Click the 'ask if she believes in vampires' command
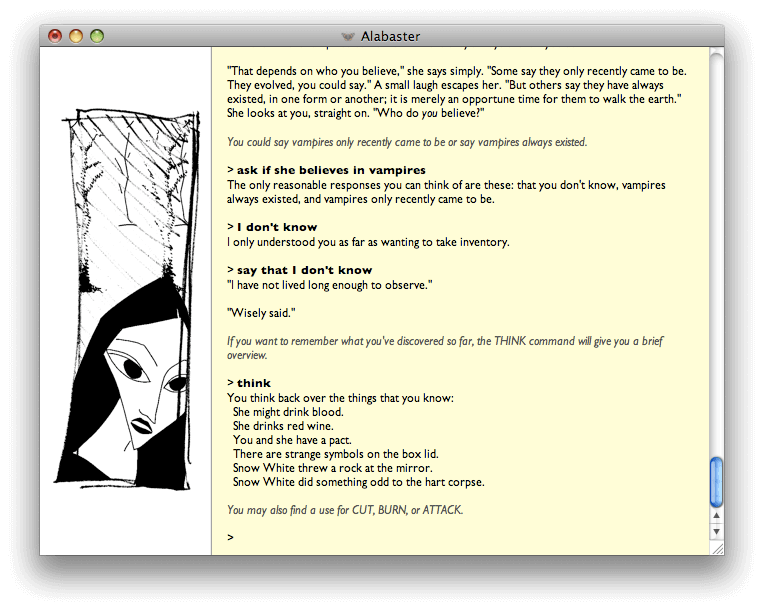 click(x=326, y=170)
